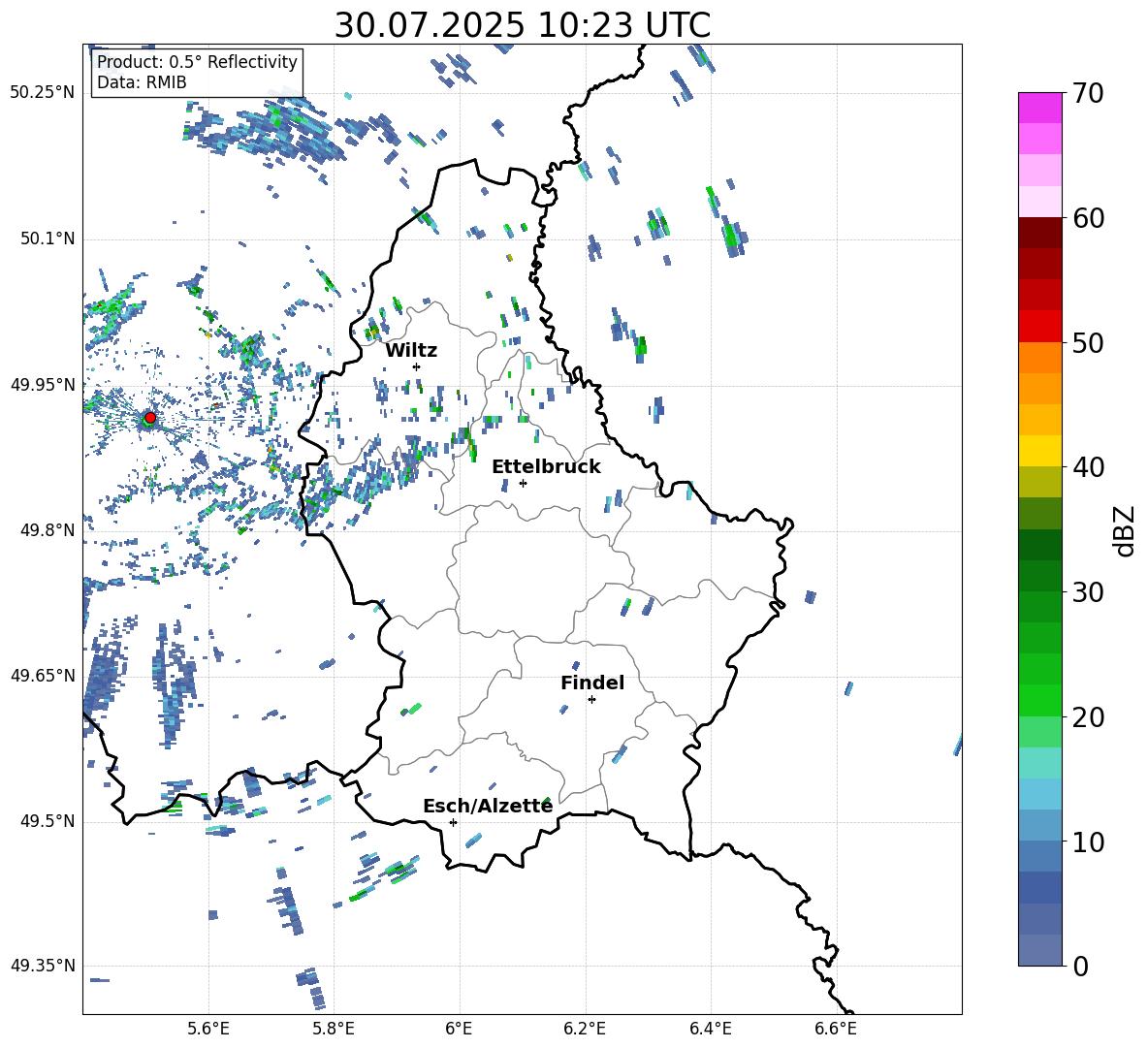The height and width of the screenshot is (1048, 1148).
Task: Click the colorbar tick label 60
Action: coord(1089,218)
